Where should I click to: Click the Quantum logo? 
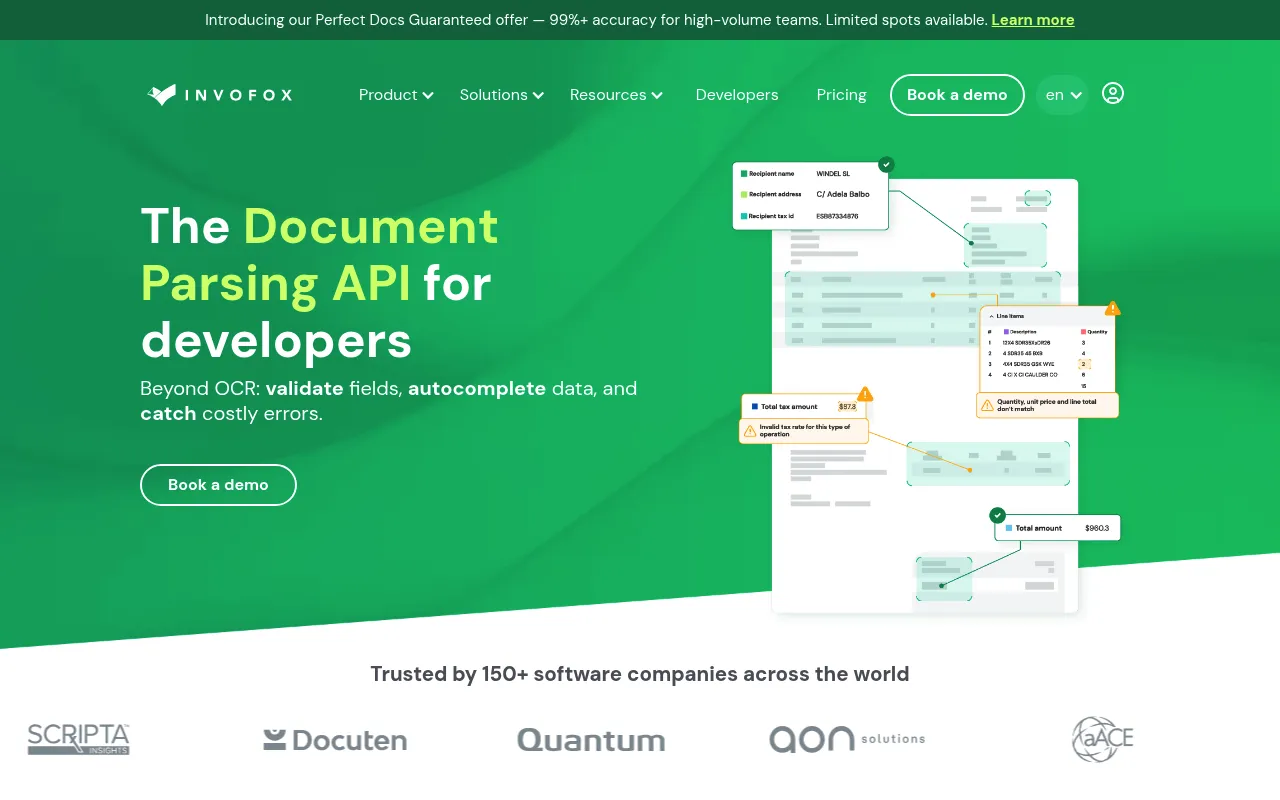pos(591,740)
